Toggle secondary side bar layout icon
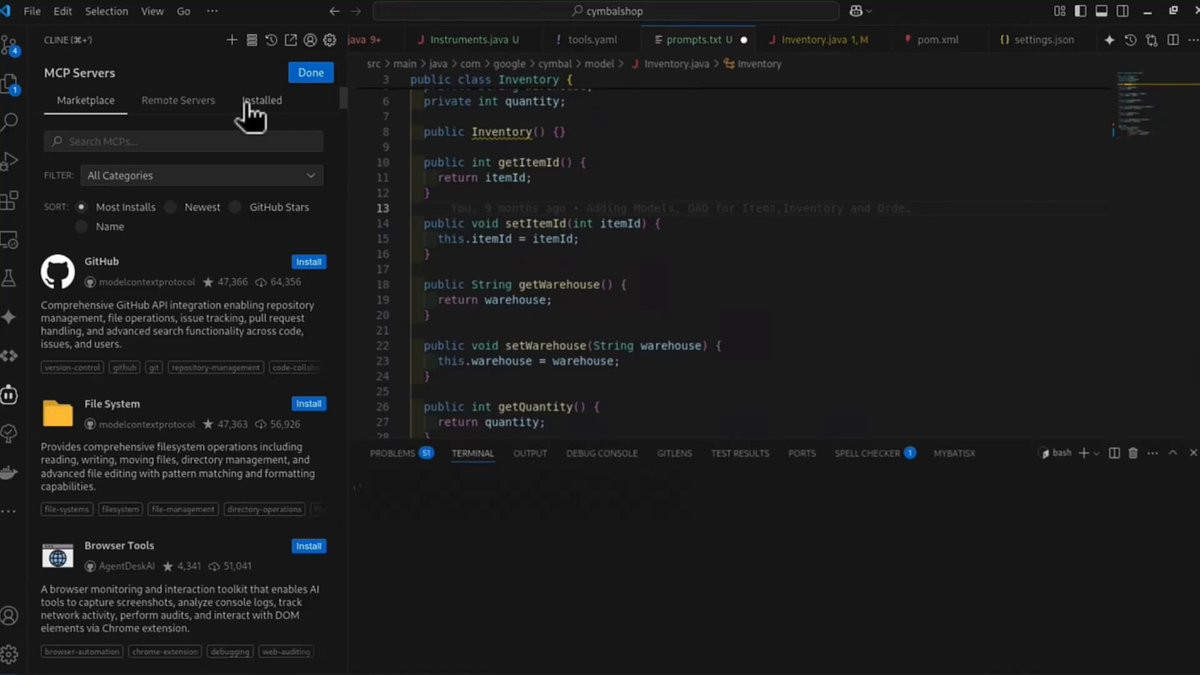 pyautogui.click(x=1121, y=11)
